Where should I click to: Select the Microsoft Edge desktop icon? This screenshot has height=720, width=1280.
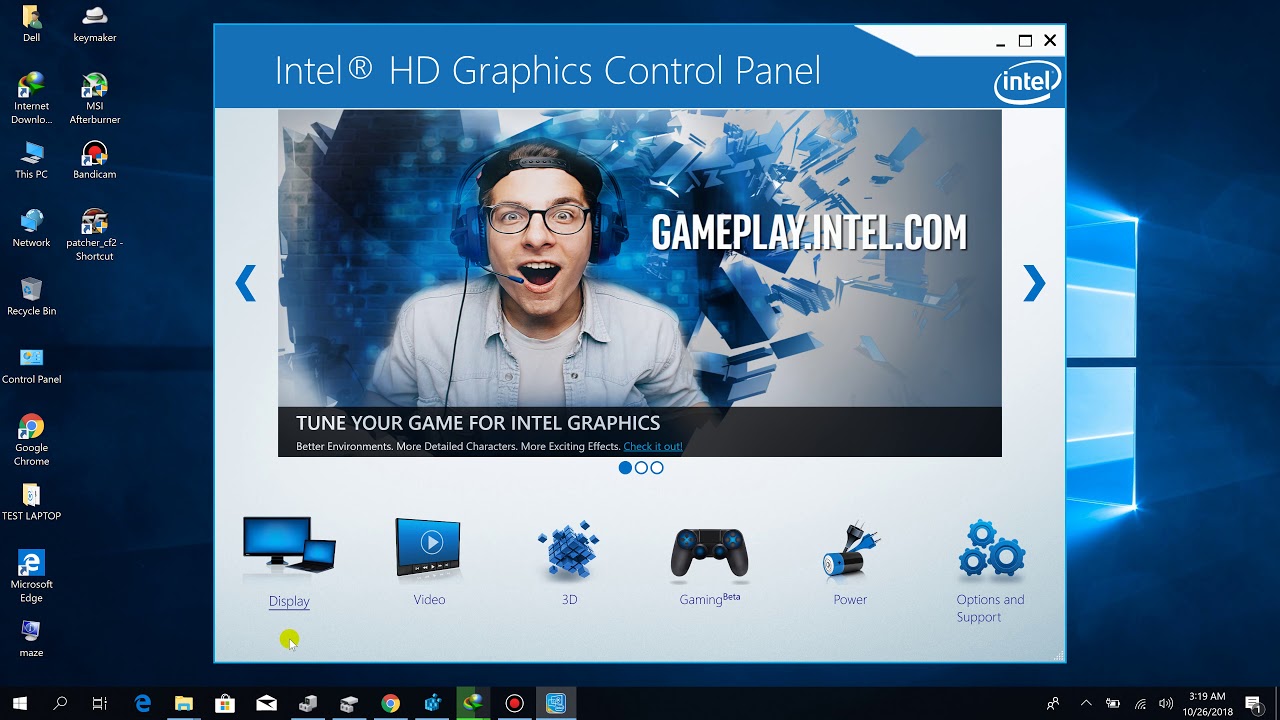tap(31, 577)
